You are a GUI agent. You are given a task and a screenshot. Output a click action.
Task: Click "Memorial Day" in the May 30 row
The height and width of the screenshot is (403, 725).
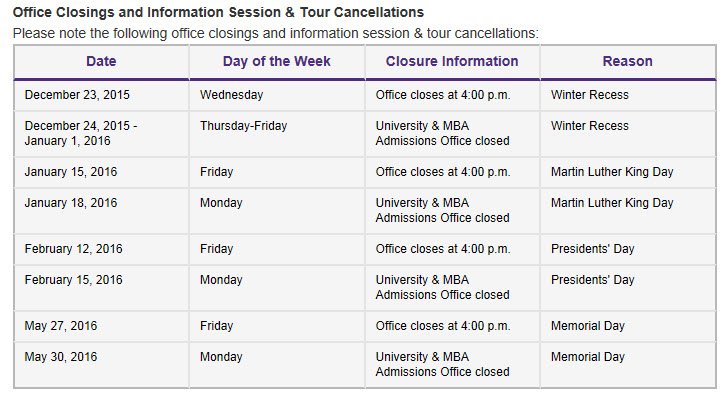coord(588,357)
